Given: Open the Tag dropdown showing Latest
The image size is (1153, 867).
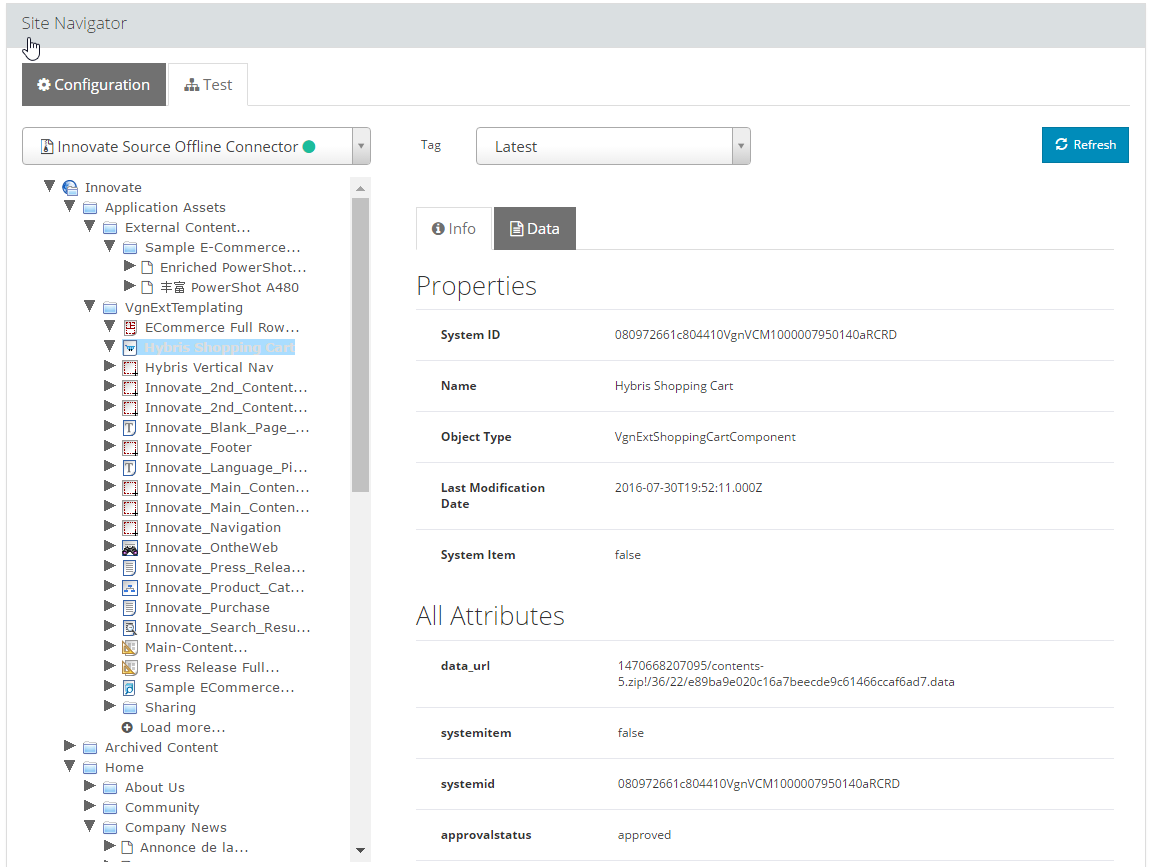Looking at the screenshot, I should (x=613, y=146).
